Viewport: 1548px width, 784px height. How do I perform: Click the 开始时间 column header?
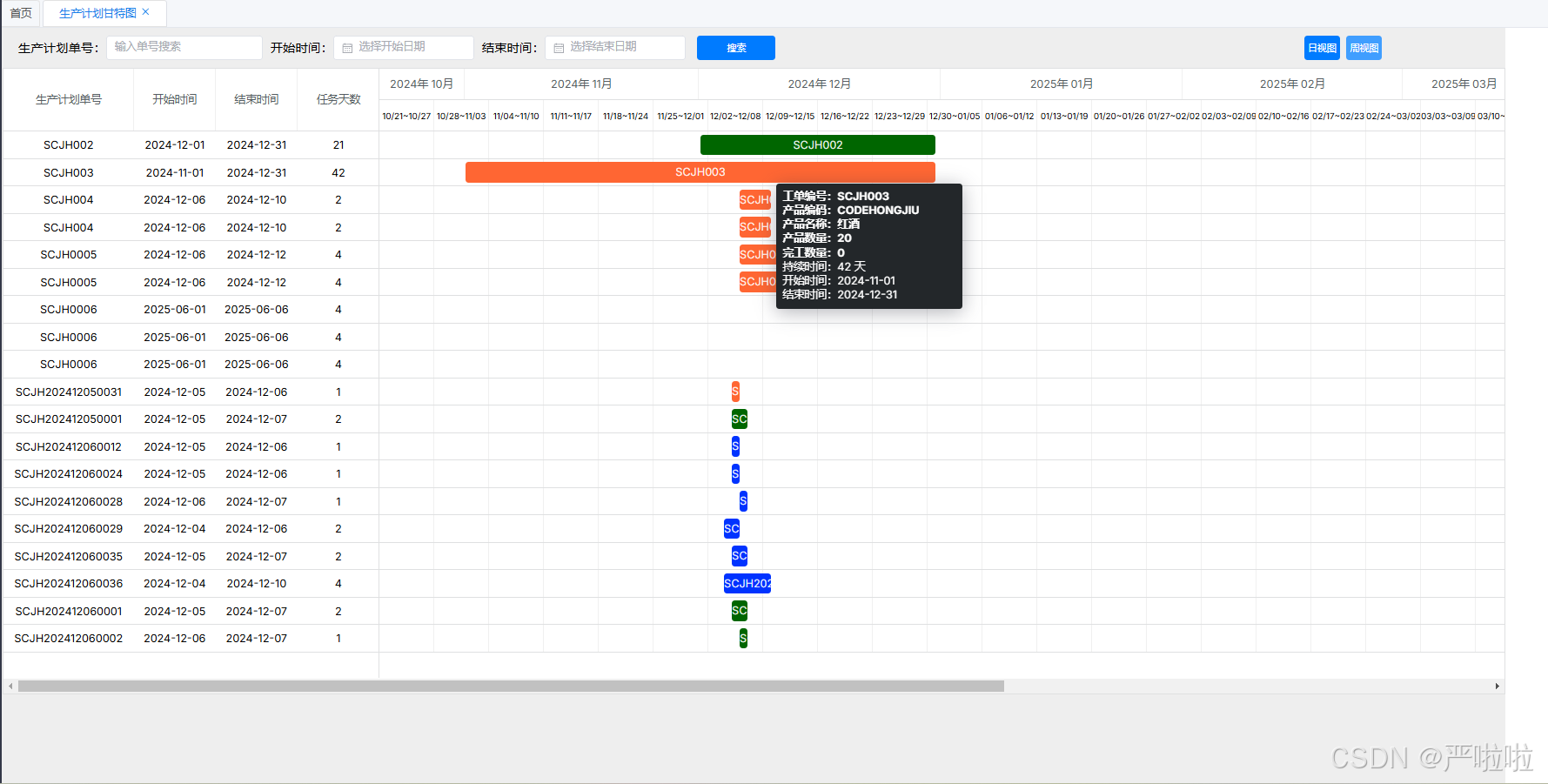point(175,100)
